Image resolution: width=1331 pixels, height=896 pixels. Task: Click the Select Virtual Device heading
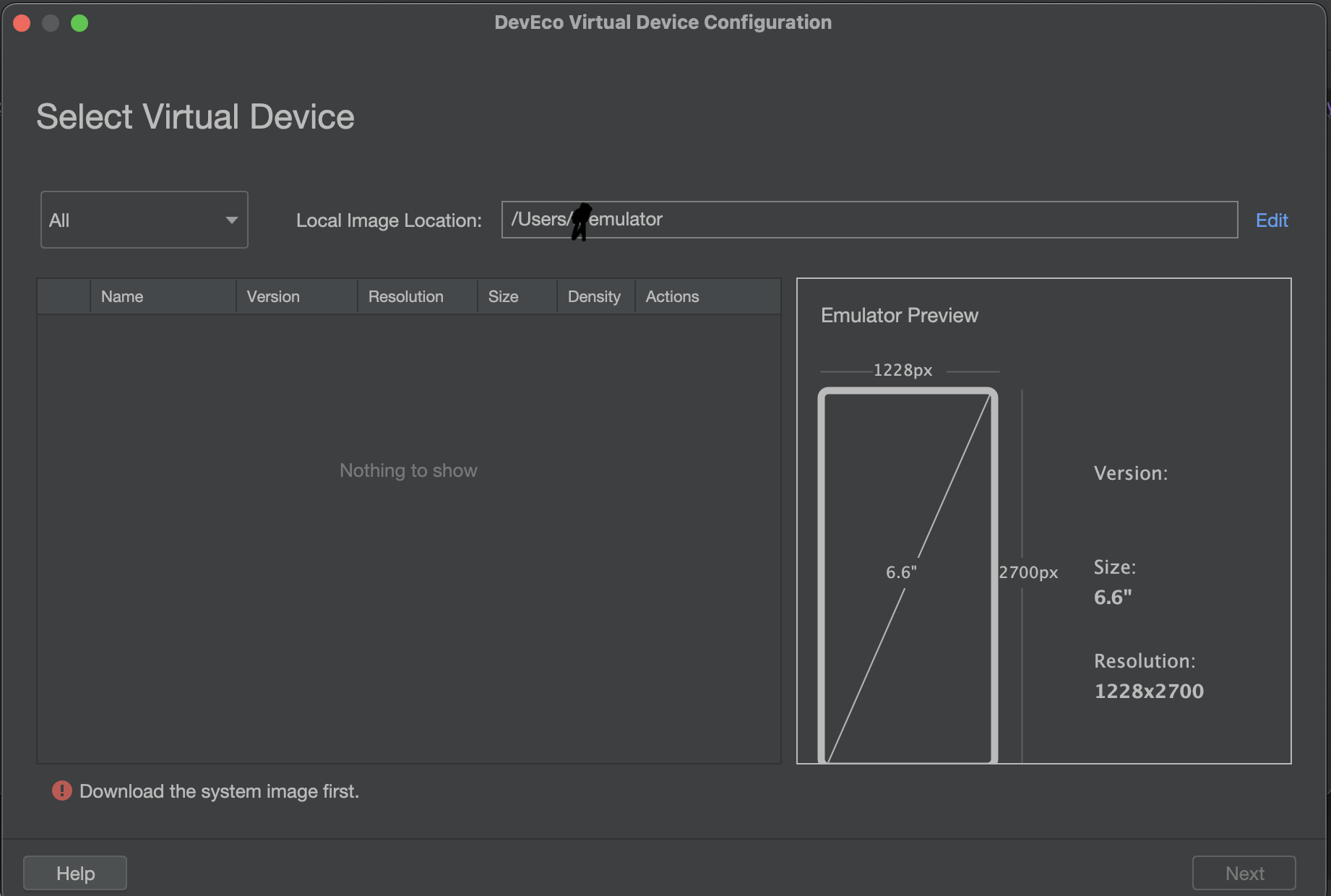click(195, 116)
